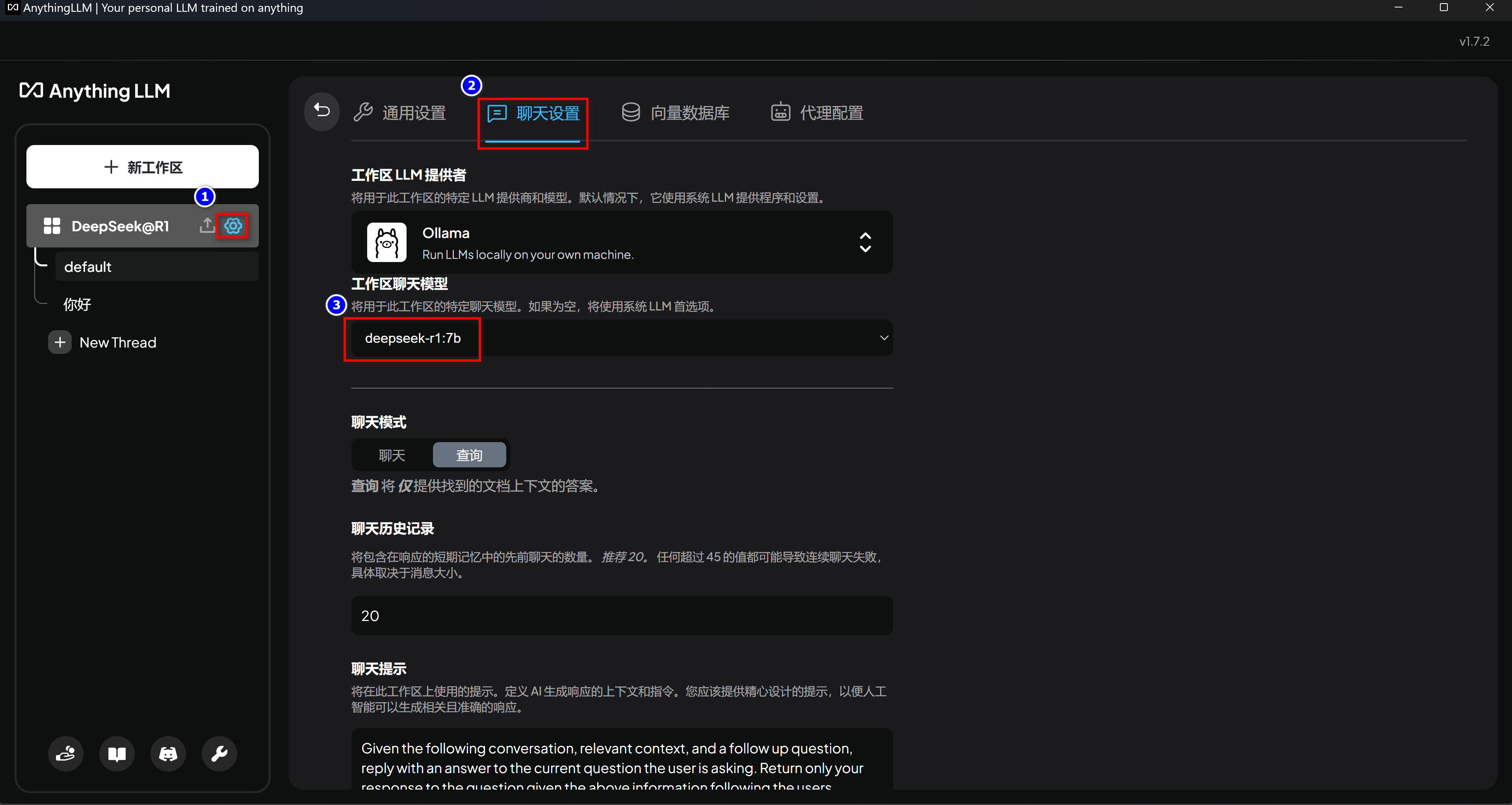Select the 聊天 chat mode
Screen dimensions: 1512x805
pos(392,455)
